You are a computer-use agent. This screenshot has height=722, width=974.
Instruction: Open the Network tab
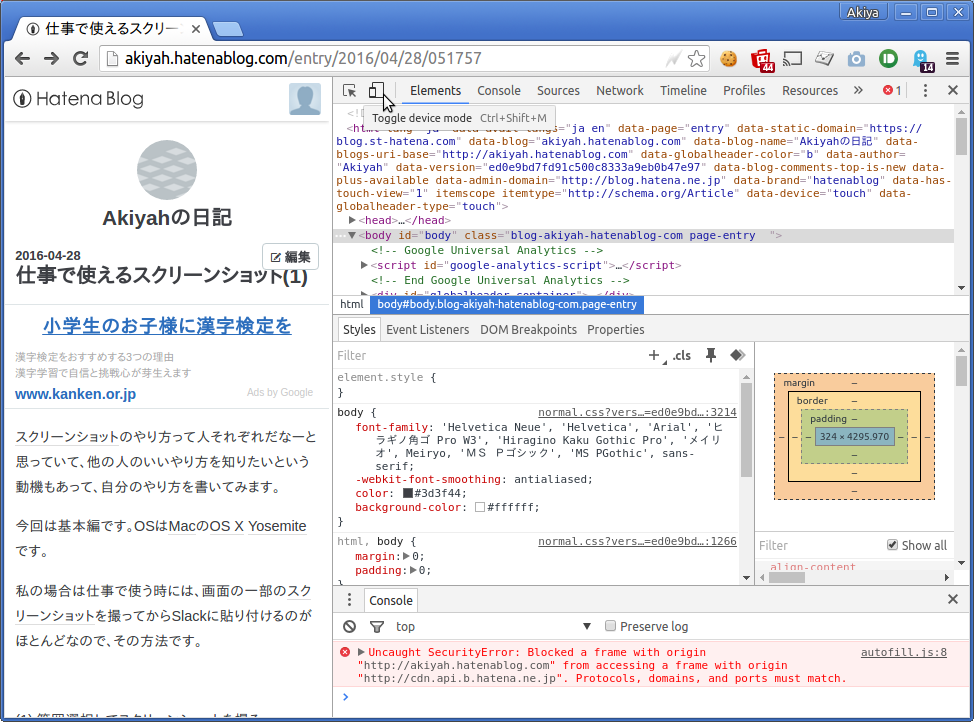pyautogui.click(x=620, y=91)
